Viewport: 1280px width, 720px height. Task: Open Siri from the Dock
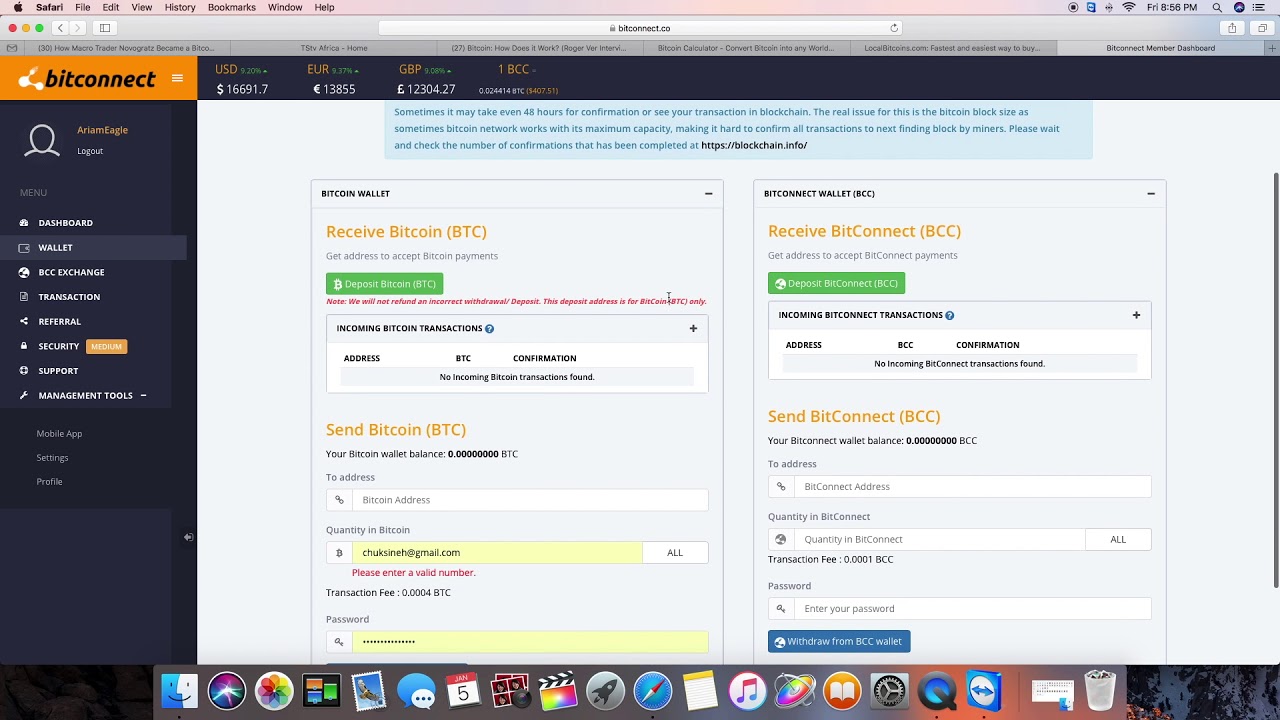click(227, 691)
